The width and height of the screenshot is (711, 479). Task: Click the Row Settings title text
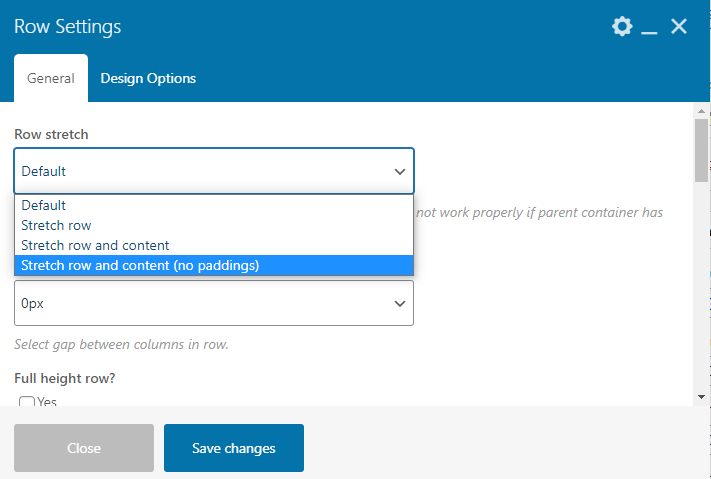point(67,27)
